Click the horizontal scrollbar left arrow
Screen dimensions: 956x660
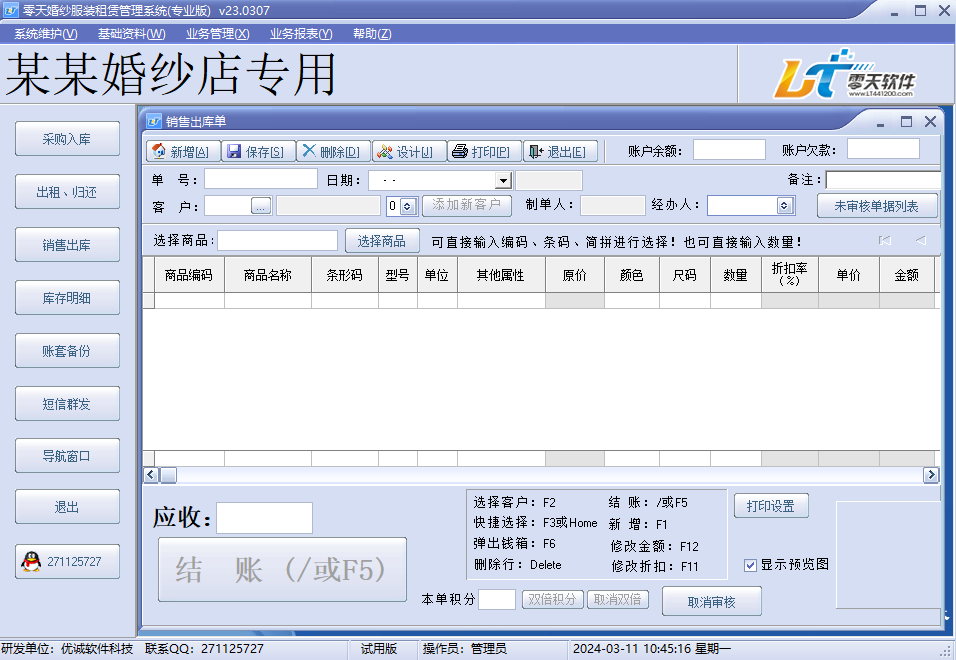coord(151,475)
